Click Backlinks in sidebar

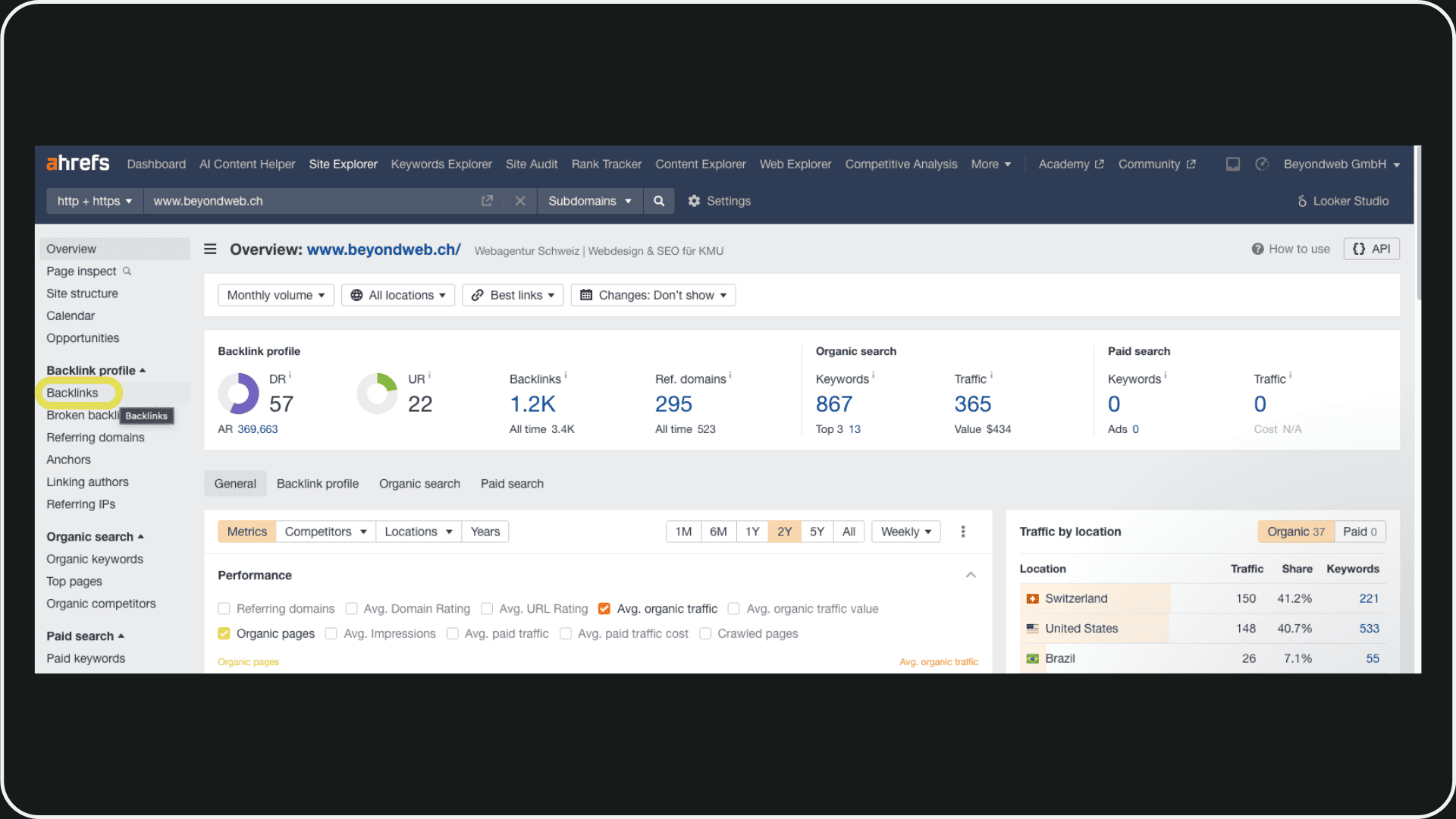tap(72, 393)
